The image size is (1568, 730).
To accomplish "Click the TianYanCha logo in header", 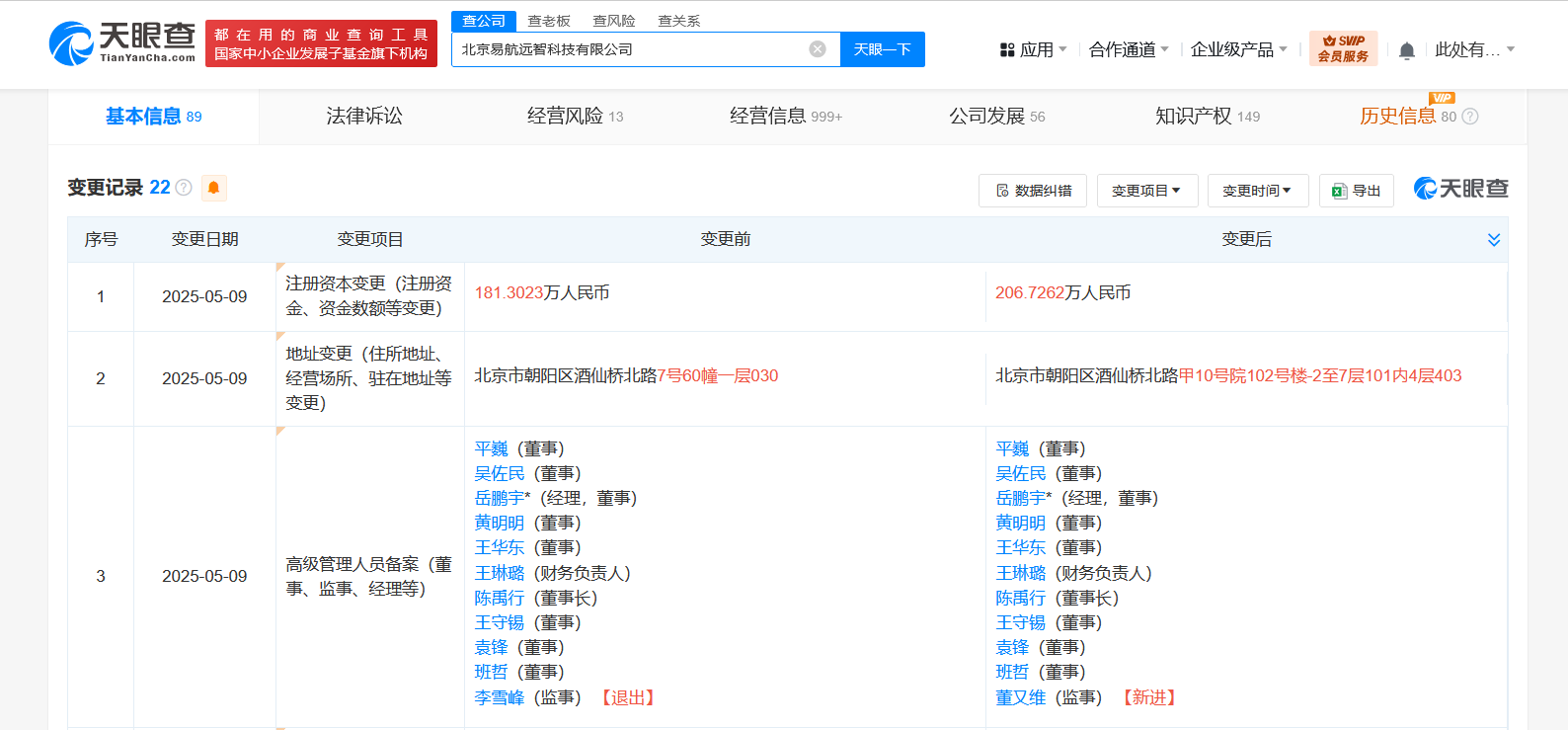I will click(122, 43).
